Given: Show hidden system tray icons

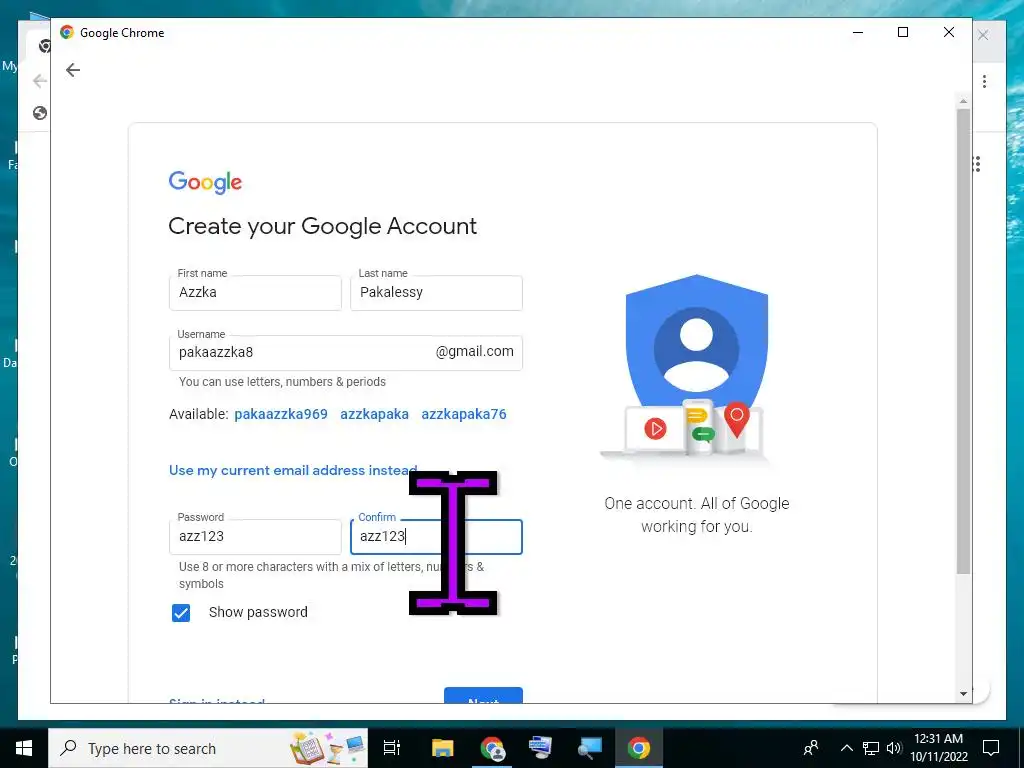Looking at the screenshot, I should pos(846,748).
